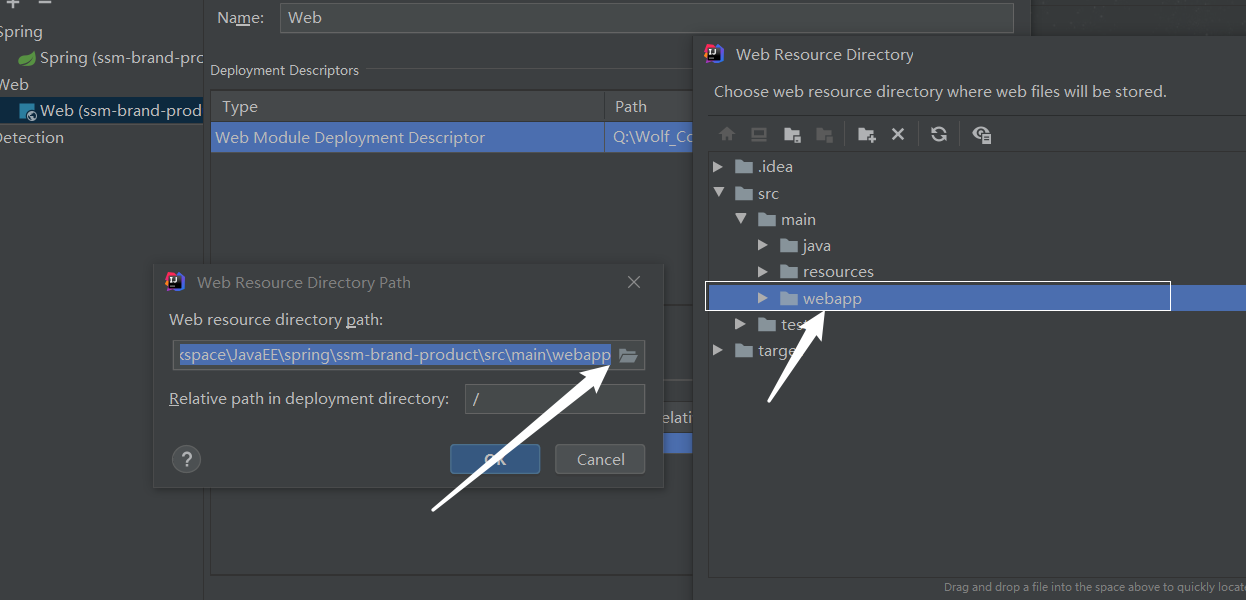Toggle show hidden files and directories icon
The height and width of the screenshot is (600, 1246).
pyautogui.click(x=981, y=134)
